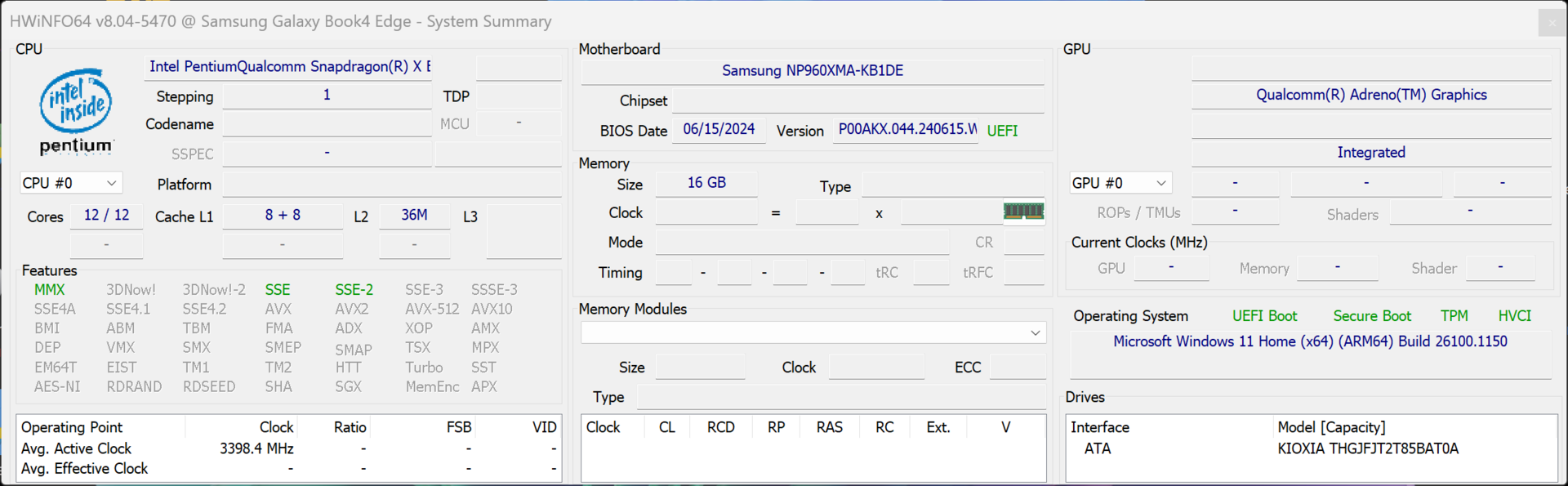
Task: Click the SSE-2 feature flag
Action: [x=354, y=290]
